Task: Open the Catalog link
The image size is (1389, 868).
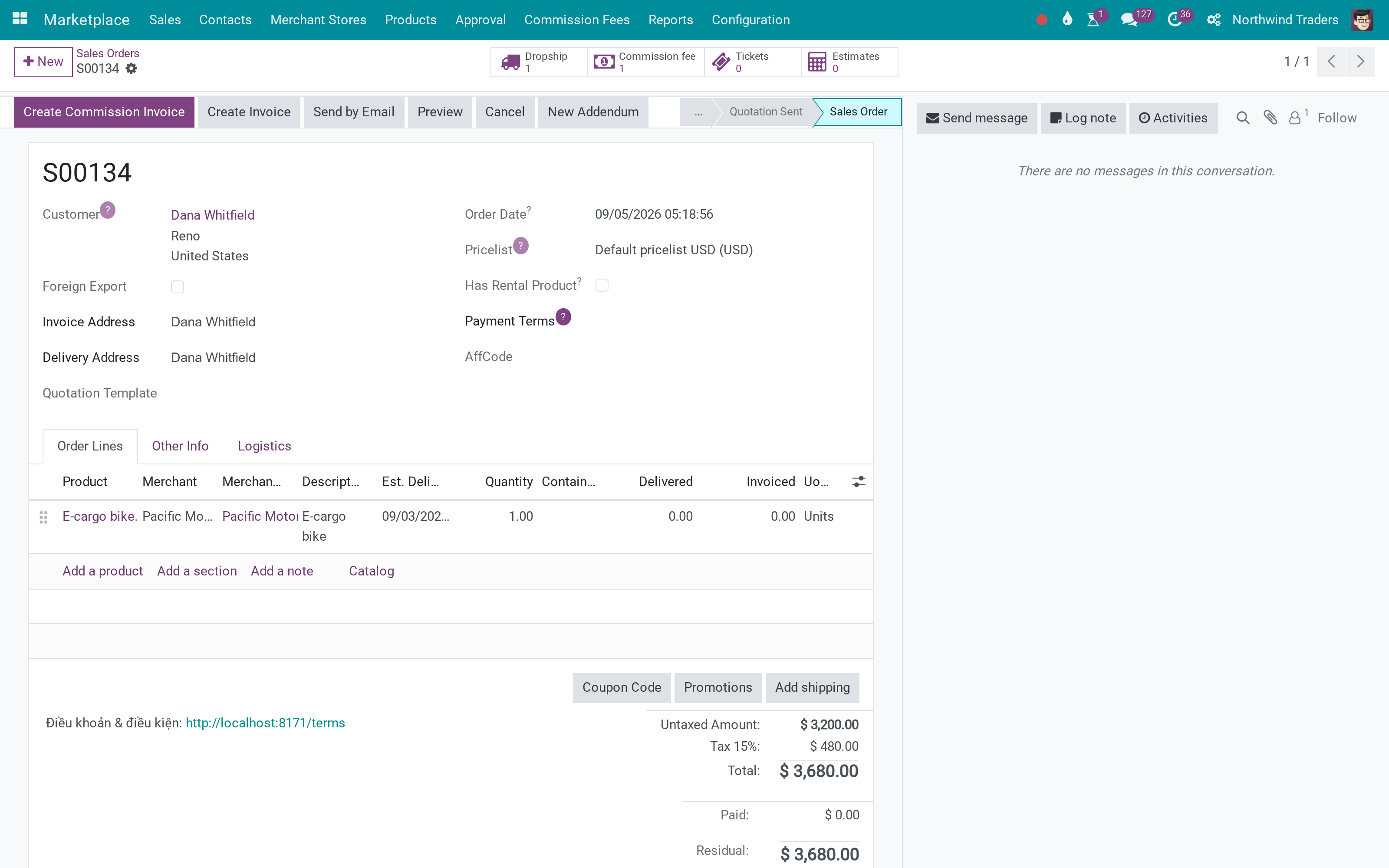Action: [x=372, y=571]
